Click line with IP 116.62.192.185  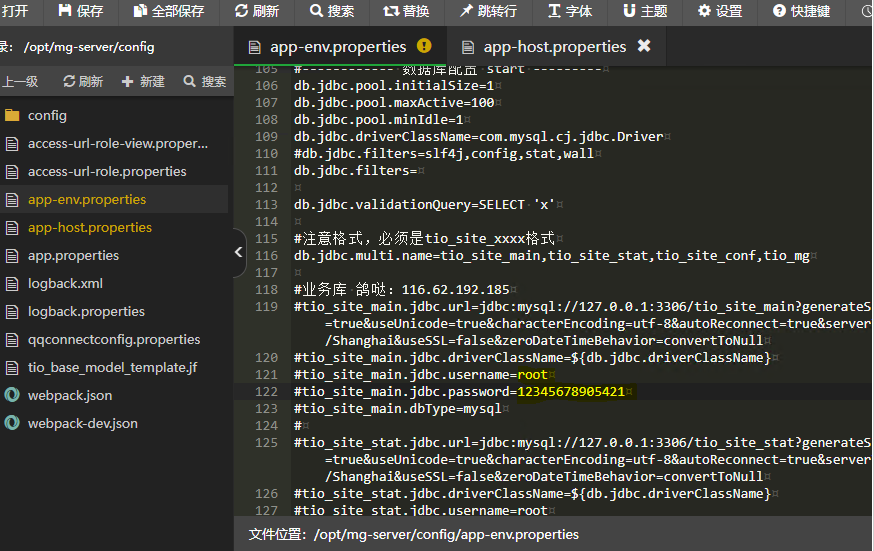(x=401, y=290)
